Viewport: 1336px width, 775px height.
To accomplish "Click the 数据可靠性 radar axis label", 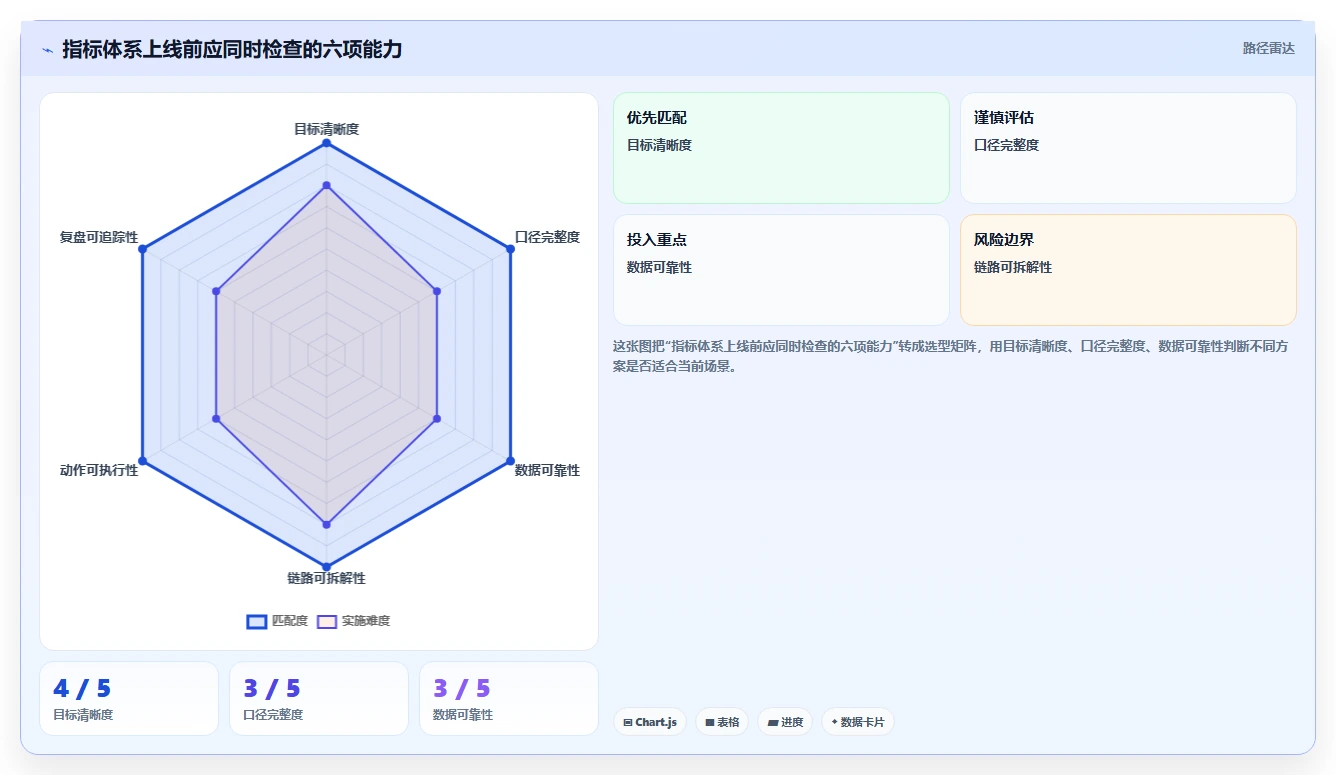I will (547, 470).
